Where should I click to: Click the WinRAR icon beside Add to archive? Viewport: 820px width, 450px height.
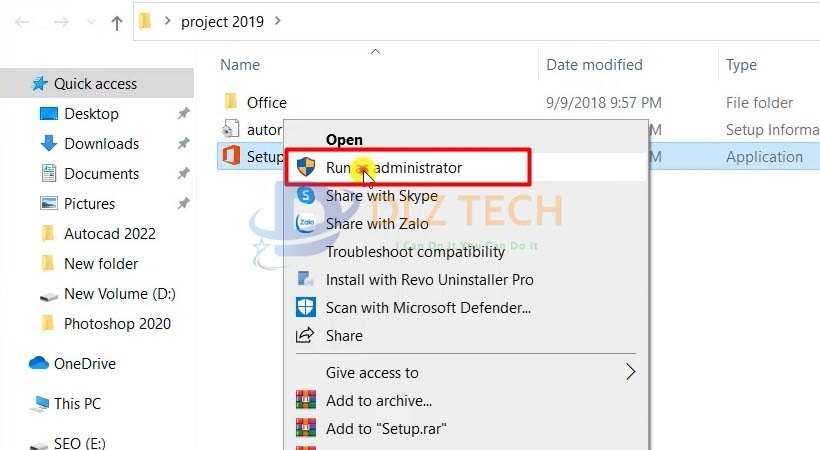coord(305,400)
